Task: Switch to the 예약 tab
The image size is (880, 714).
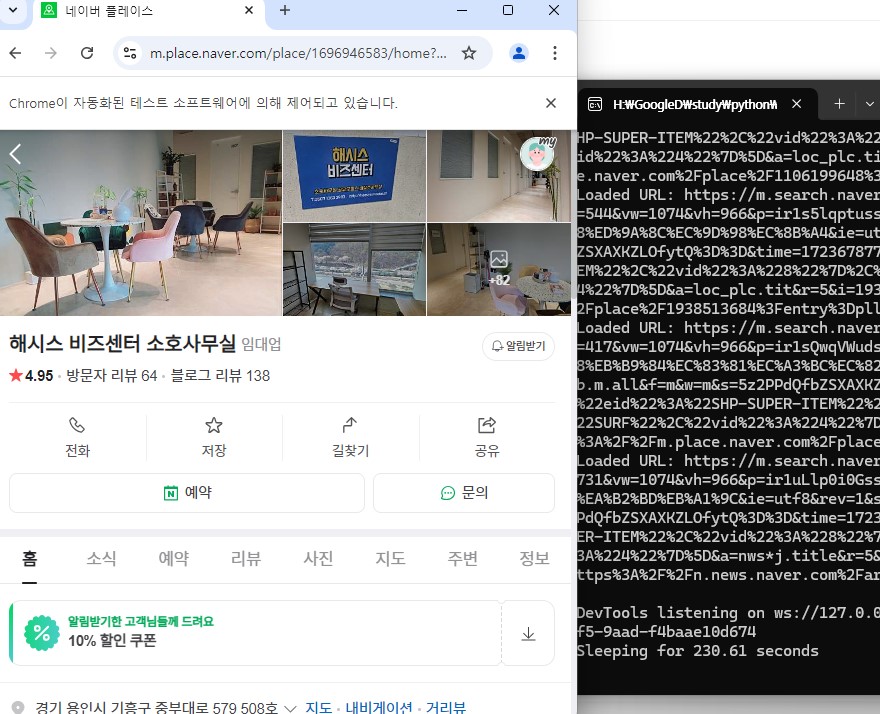Action: 174,558
